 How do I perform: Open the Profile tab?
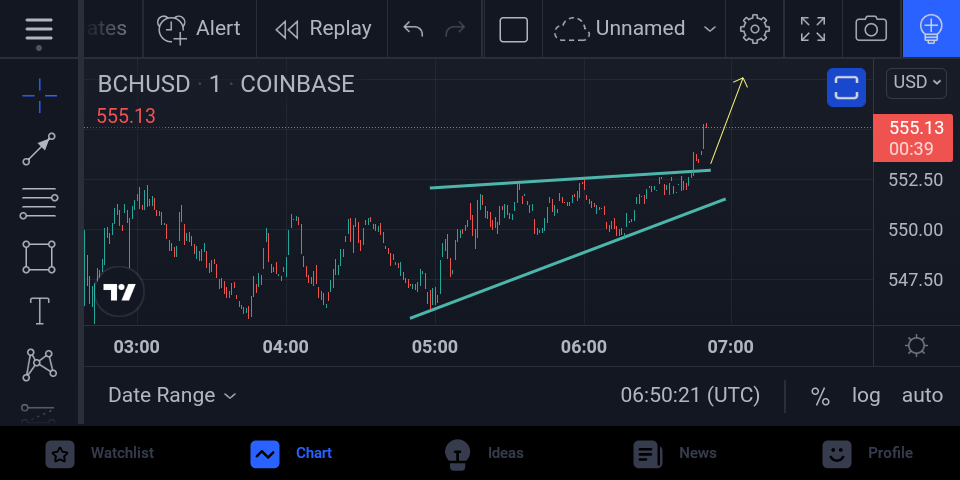pos(867,454)
